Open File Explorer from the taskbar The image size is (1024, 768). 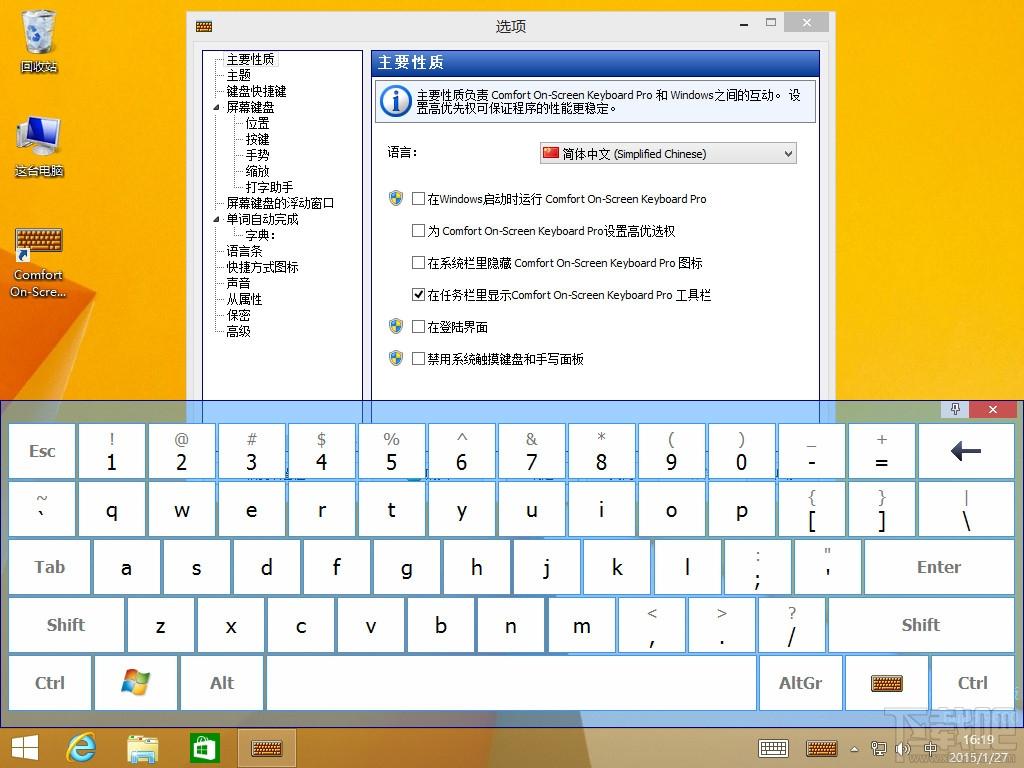[142, 748]
